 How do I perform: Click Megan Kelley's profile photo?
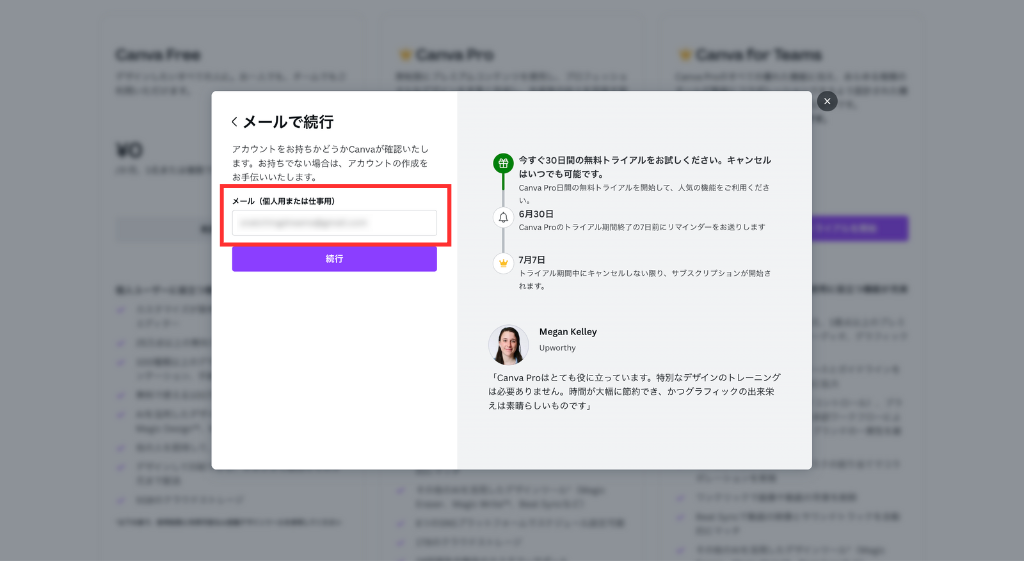click(508, 344)
